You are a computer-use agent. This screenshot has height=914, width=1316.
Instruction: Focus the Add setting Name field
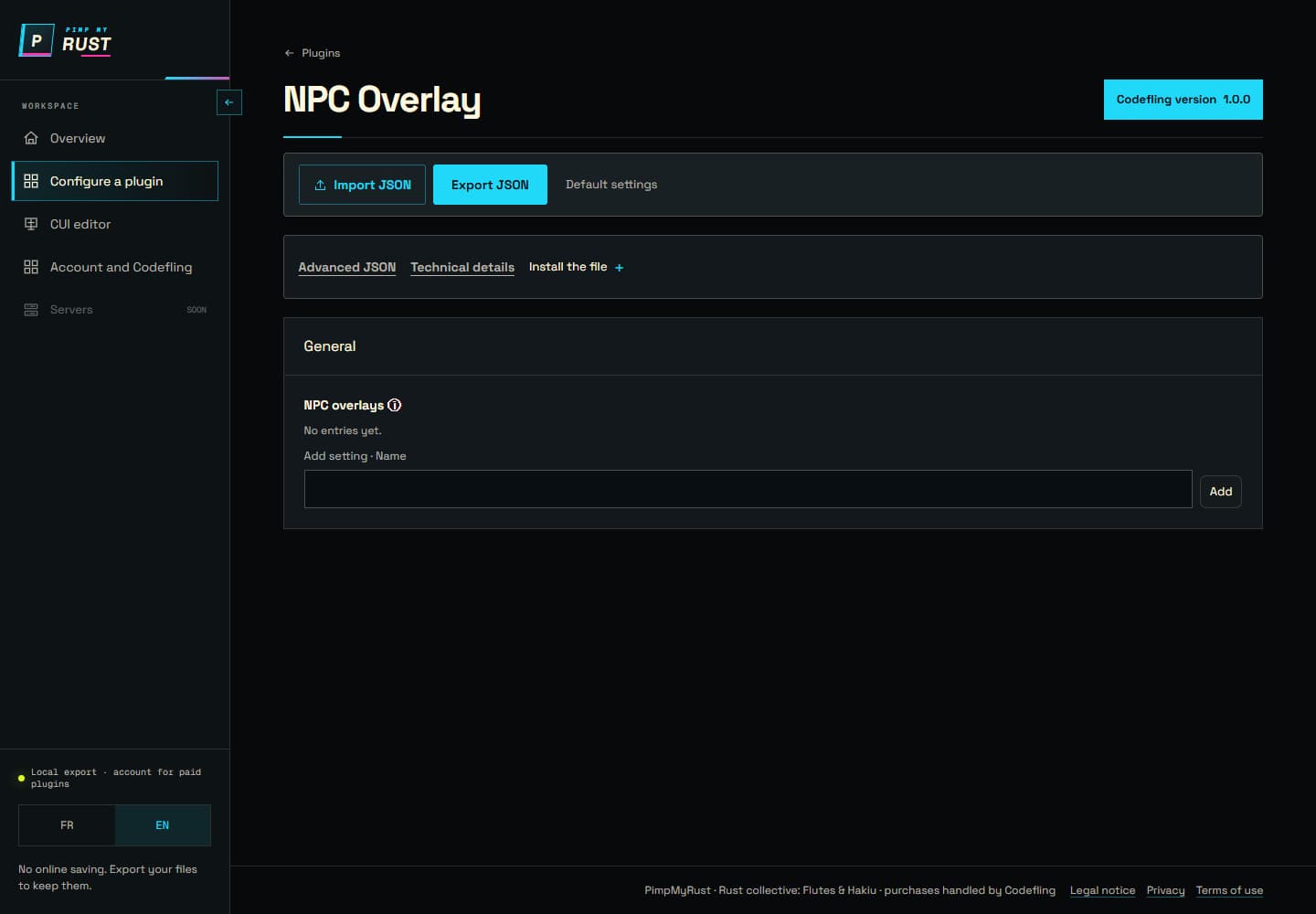[x=748, y=489]
